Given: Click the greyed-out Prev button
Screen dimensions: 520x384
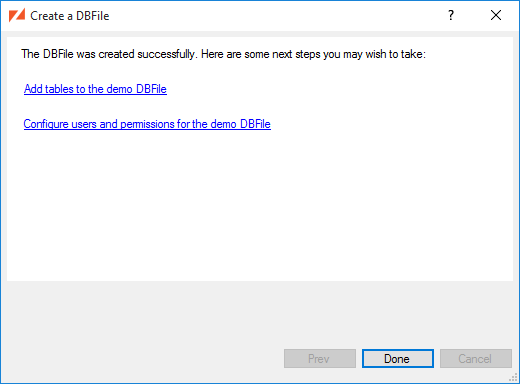Looking at the screenshot, I should (x=320, y=359).
